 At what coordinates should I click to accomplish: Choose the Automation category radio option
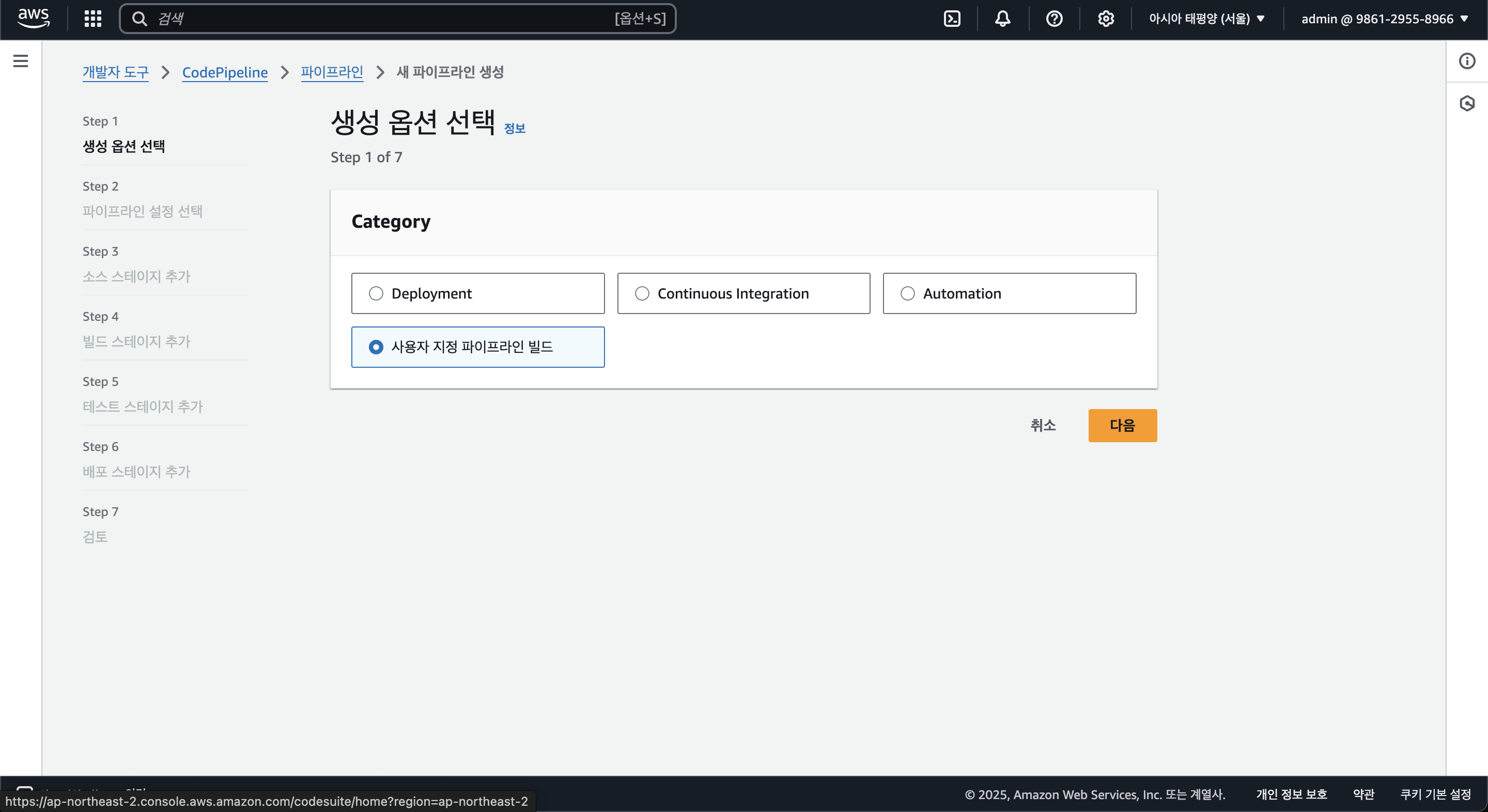click(907, 293)
